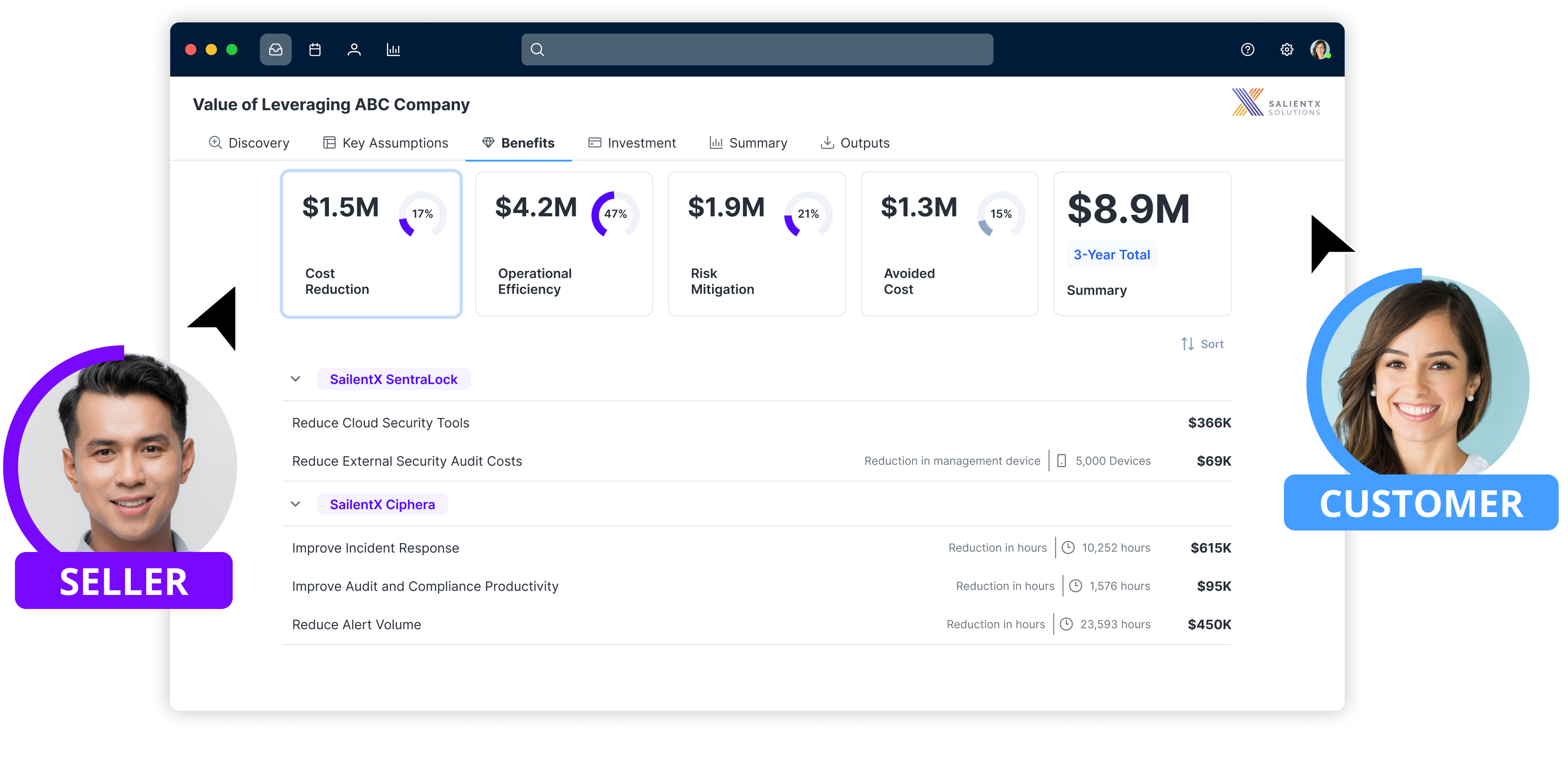Open the help question mark icon
Viewport: 1568px width, 764px height.
pos(1247,50)
